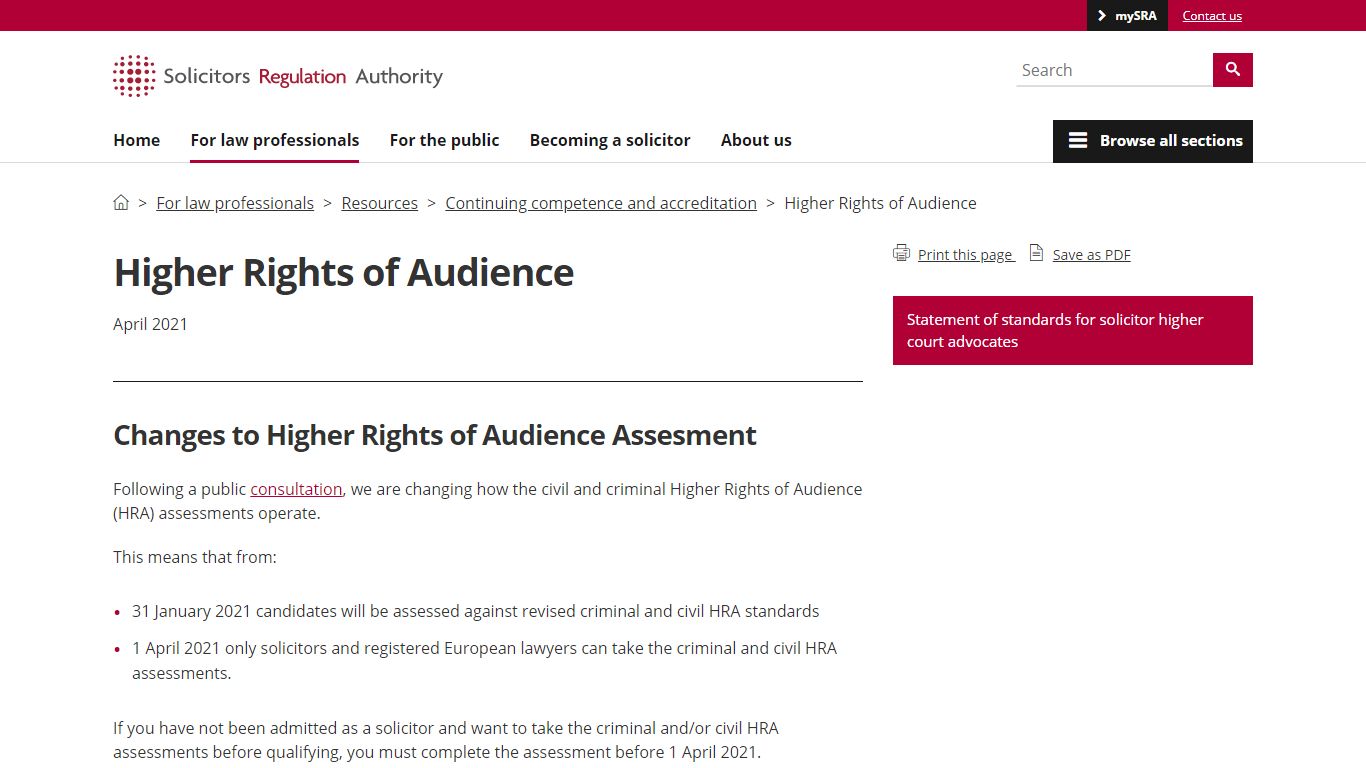Open the Home navigation item
This screenshot has width=1366, height=768.
coord(137,140)
